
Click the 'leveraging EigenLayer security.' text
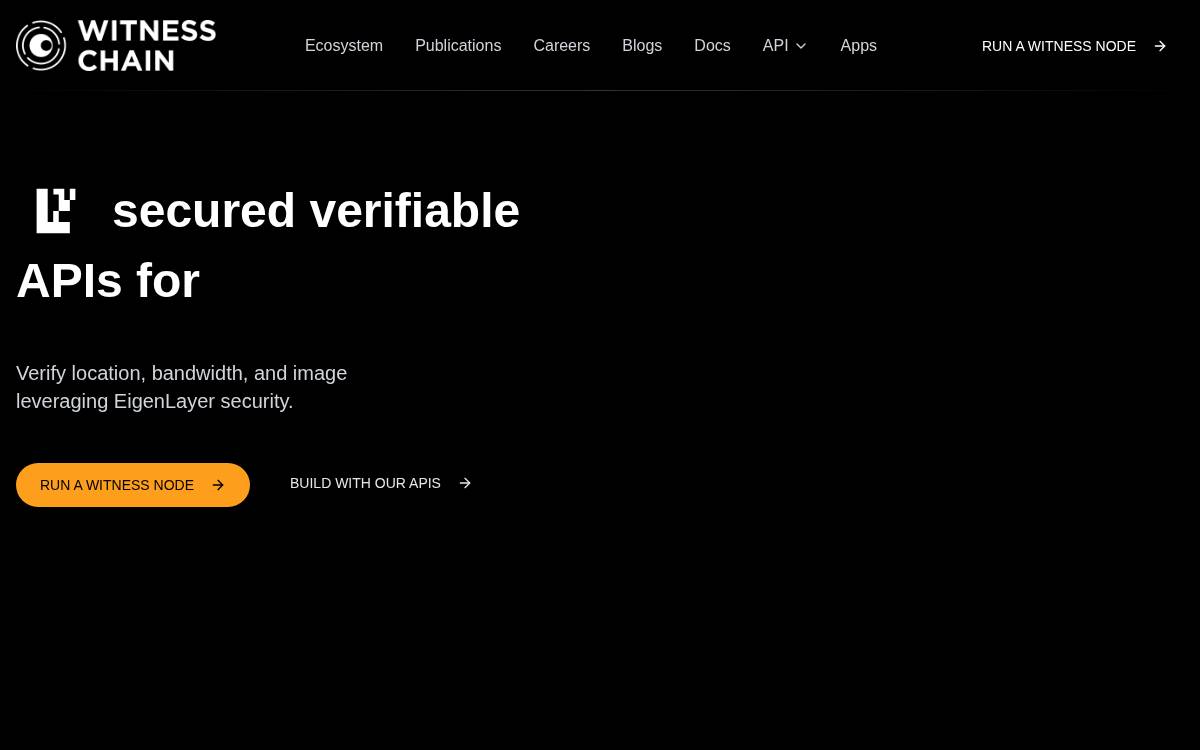pos(155,401)
